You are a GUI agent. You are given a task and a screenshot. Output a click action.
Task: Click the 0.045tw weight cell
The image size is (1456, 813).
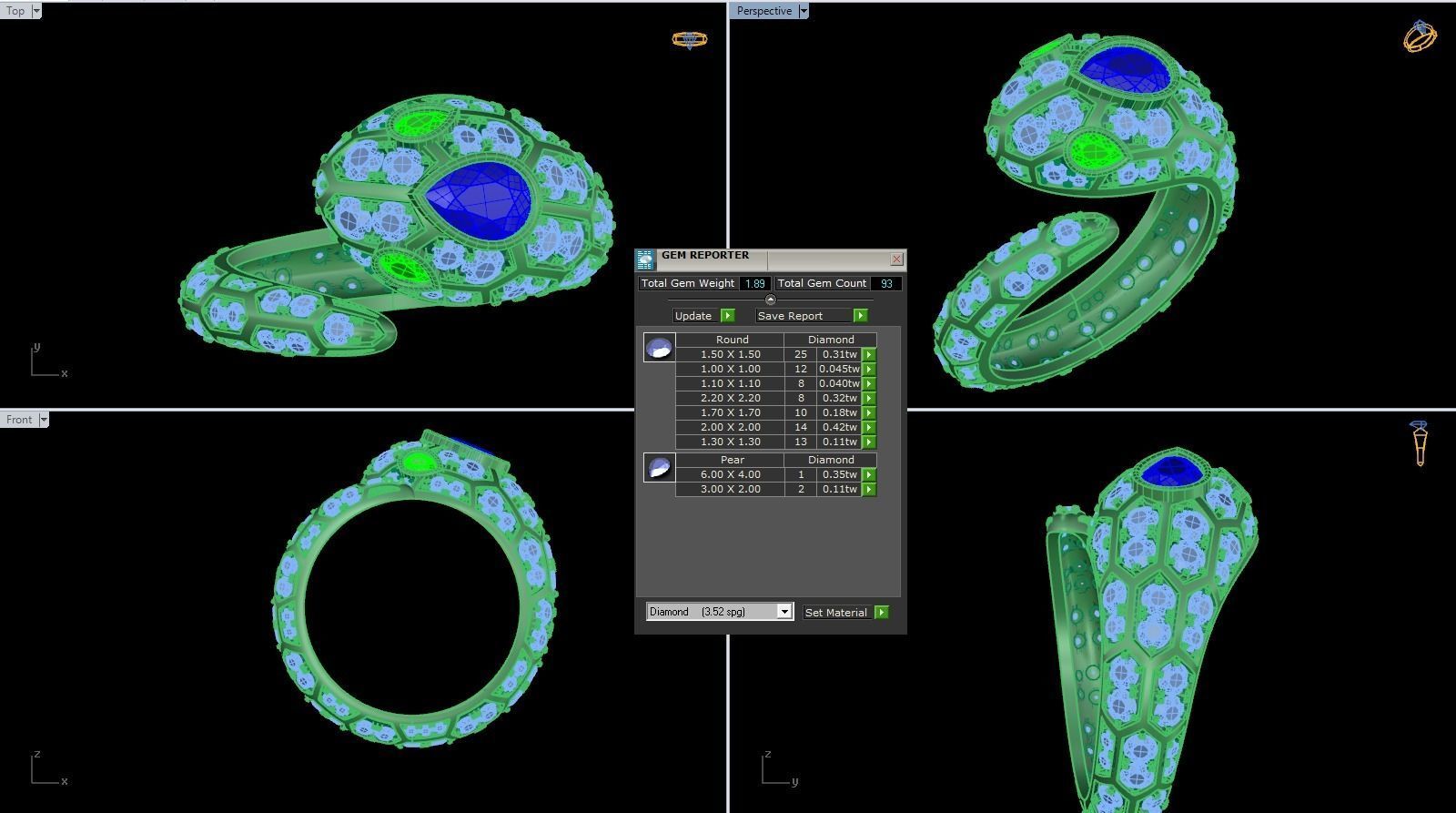coord(839,369)
